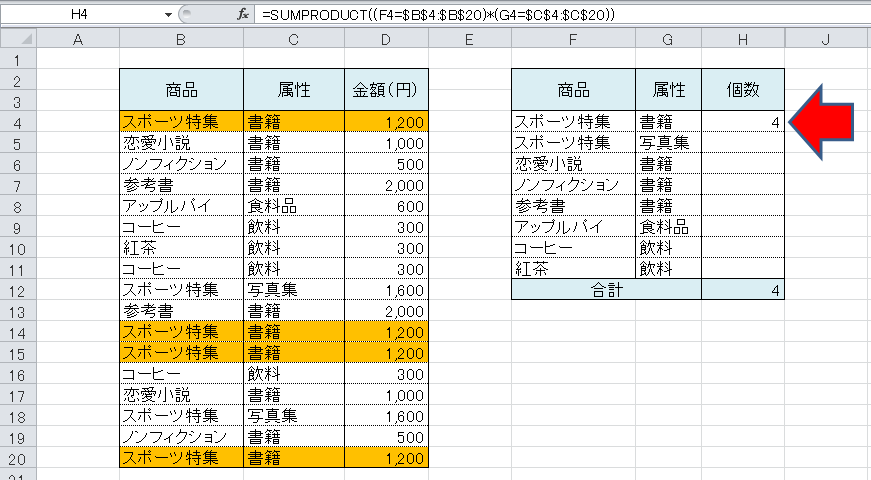Select row 16 header
The height and width of the screenshot is (480, 871).
point(18,374)
